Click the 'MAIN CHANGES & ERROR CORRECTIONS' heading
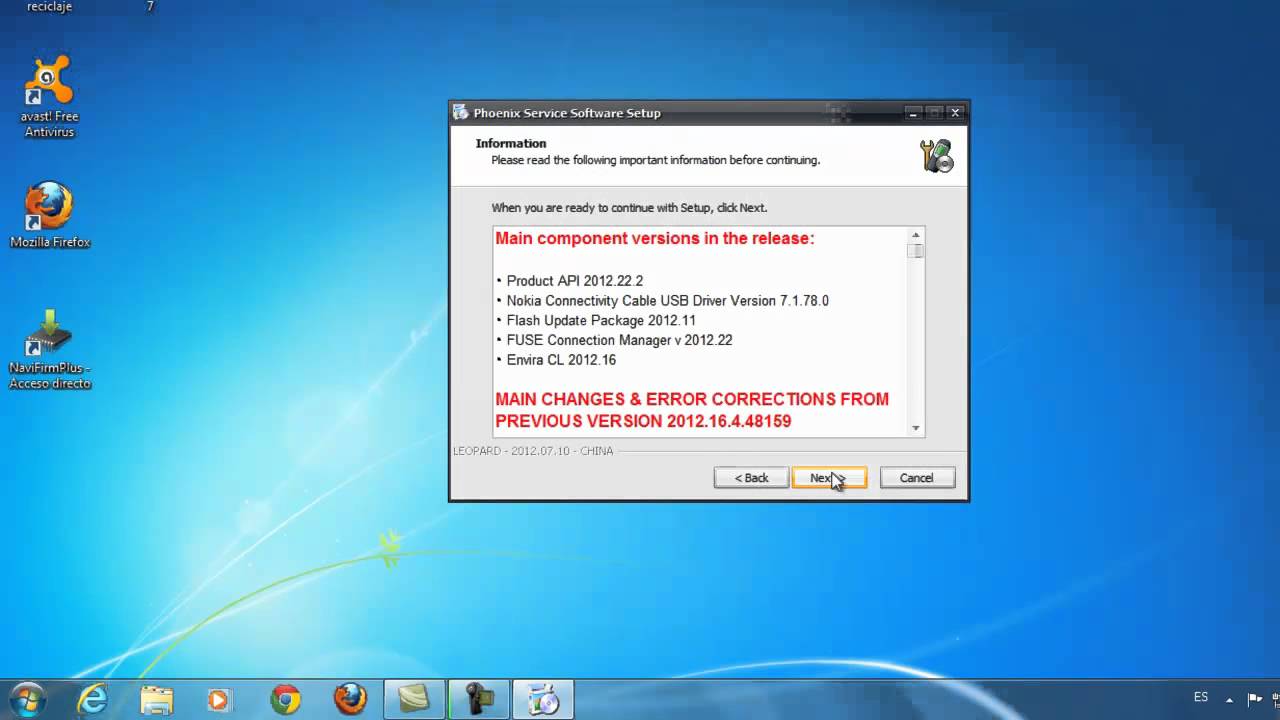 692,410
